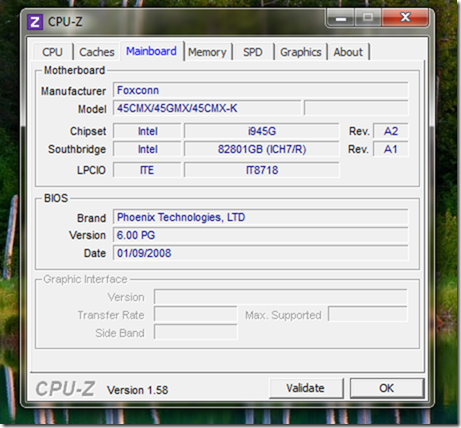Switch to the Graphics tab
Image resolution: width=461 pixels, height=428 pixels.
coord(301,52)
